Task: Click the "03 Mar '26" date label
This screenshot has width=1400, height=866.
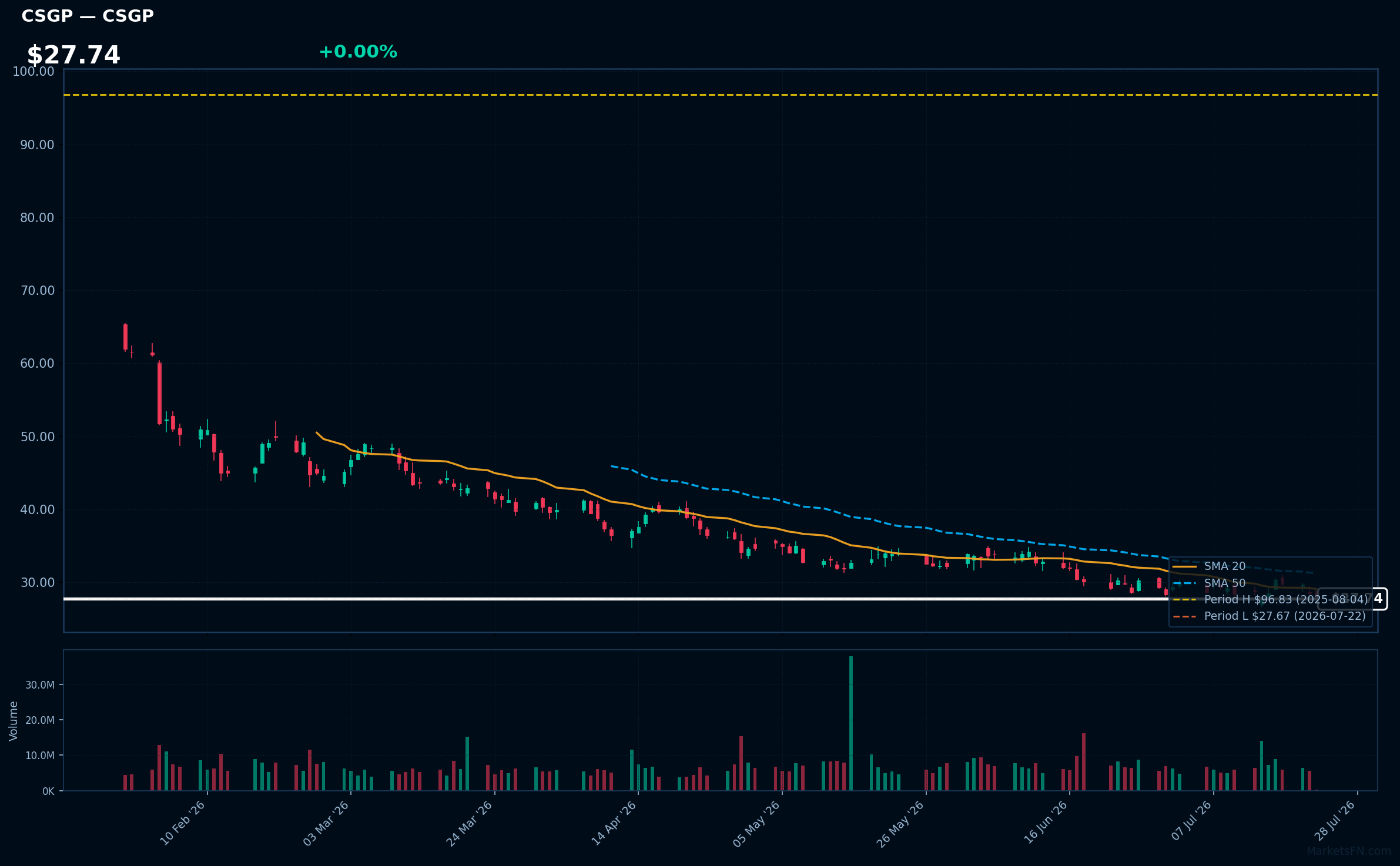Action: pyautogui.click(x=326, y=823)
